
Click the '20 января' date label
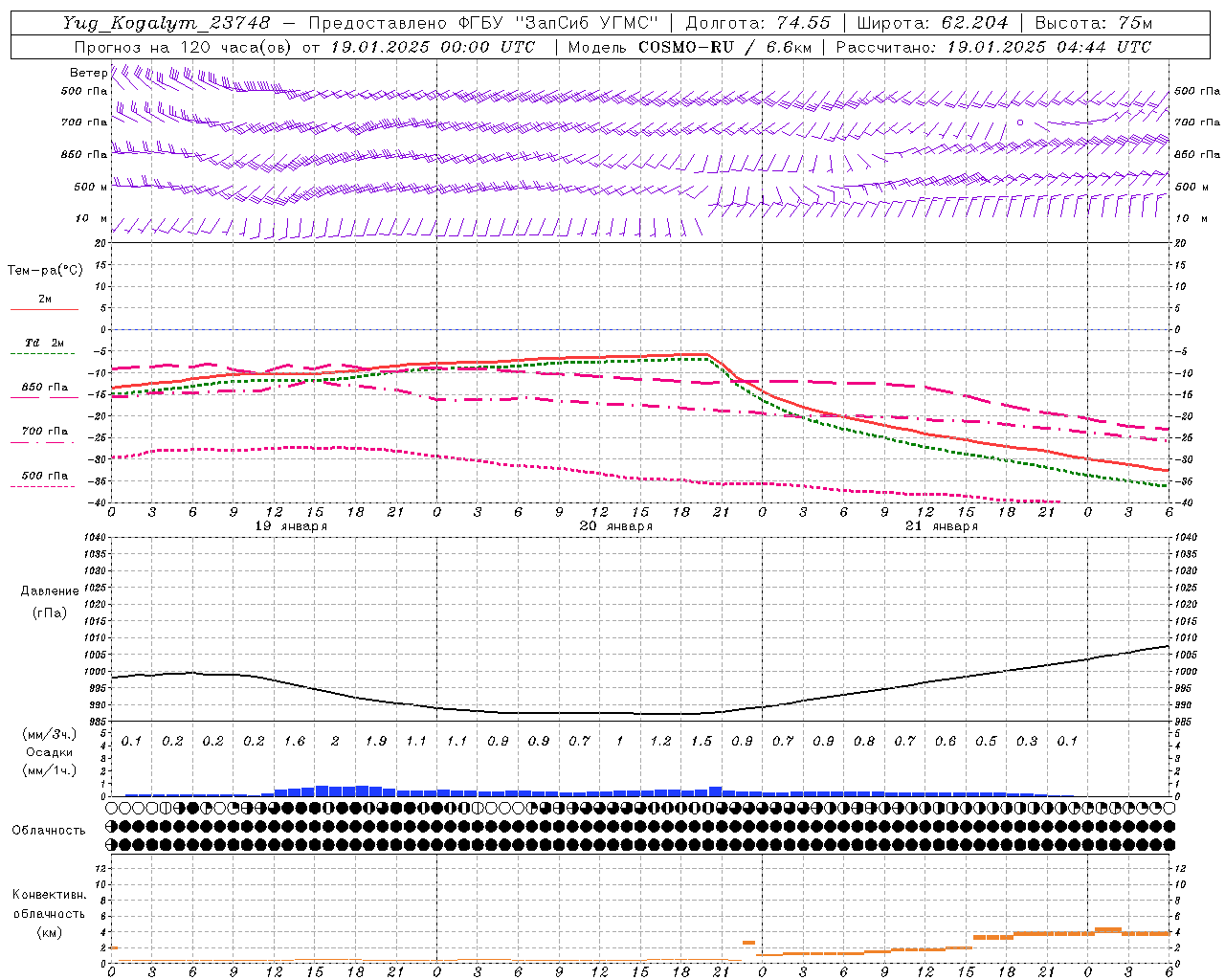tap(616, 525)
